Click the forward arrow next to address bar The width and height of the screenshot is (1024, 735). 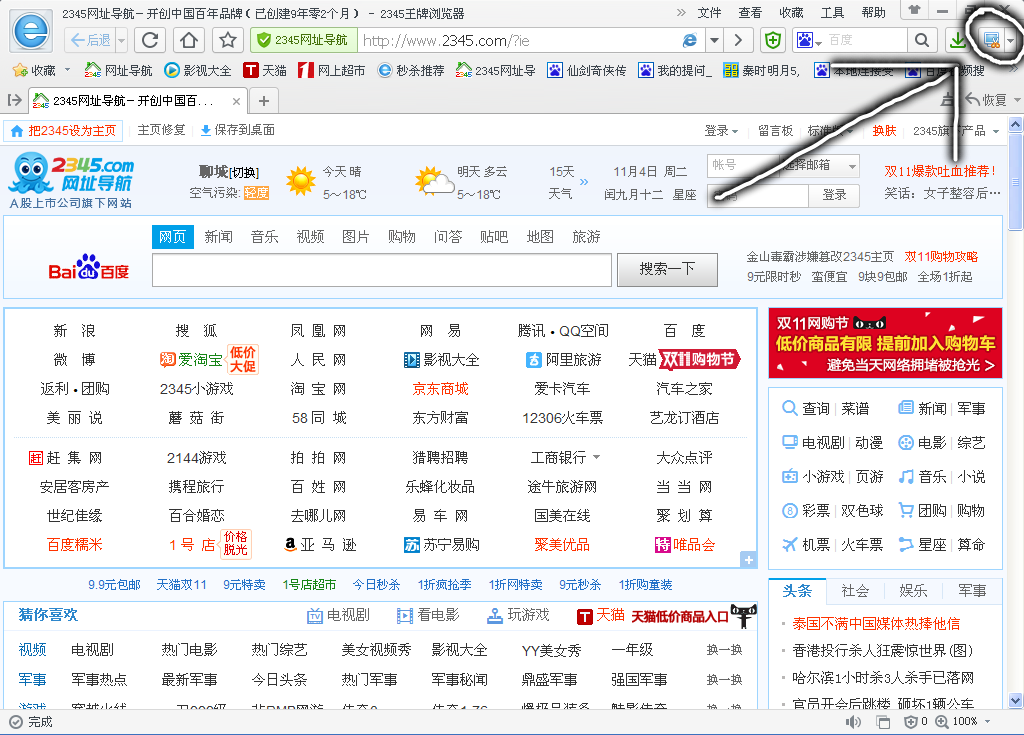point(738,41)
